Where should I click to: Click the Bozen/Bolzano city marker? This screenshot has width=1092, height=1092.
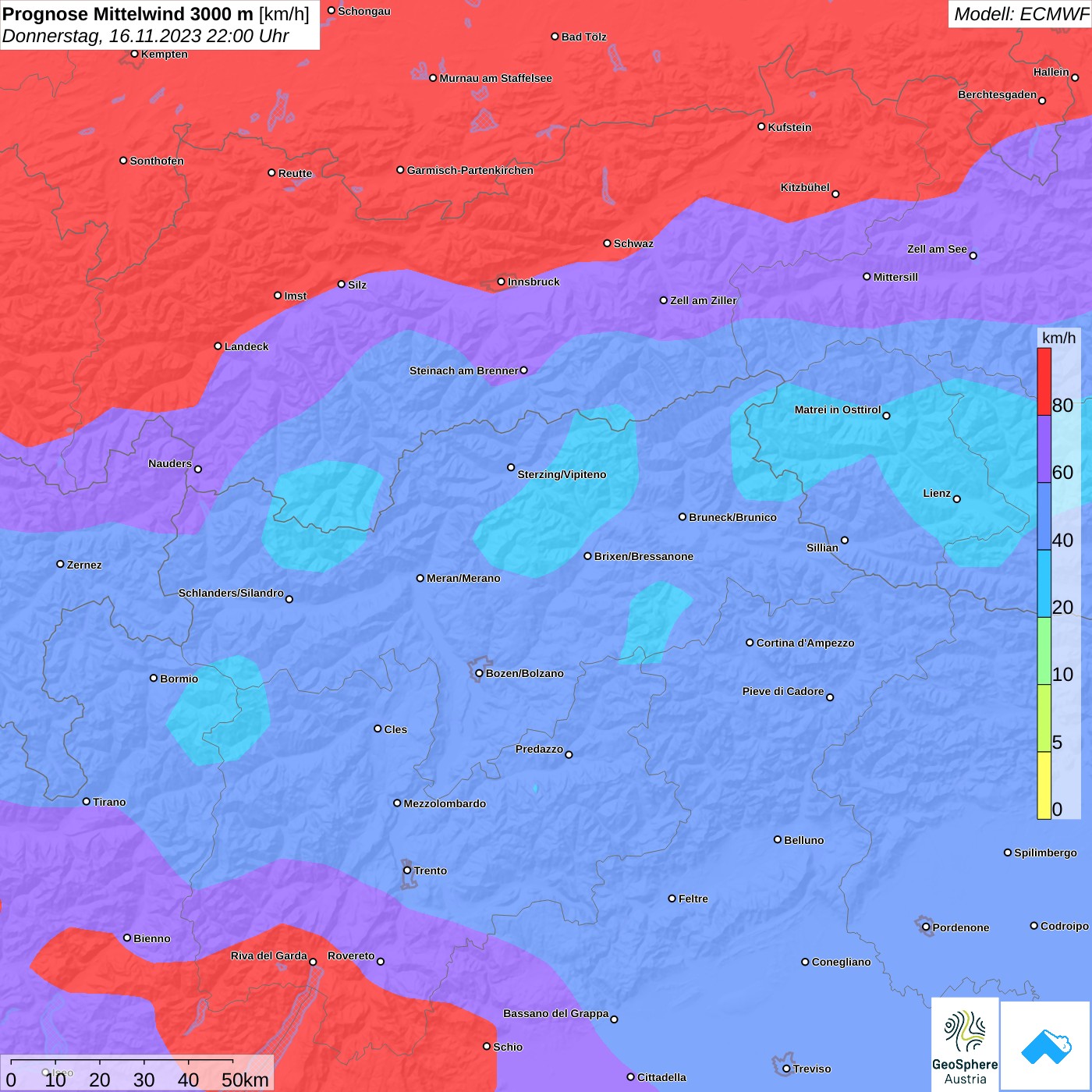[x=480, y=673]
